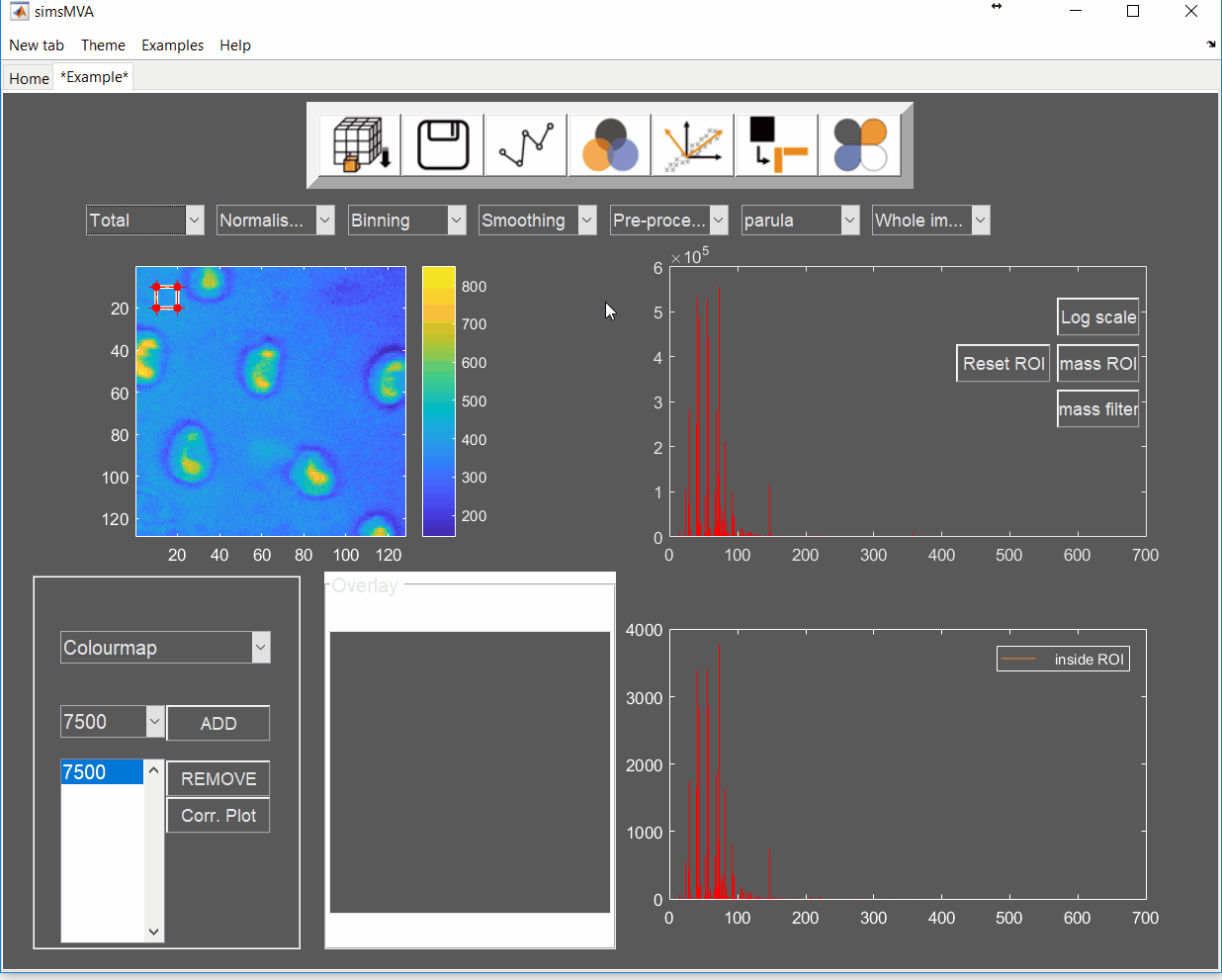The image size is (1222, 980).
Task: Open the line profile plot tool
Action: tap(526, 145)
